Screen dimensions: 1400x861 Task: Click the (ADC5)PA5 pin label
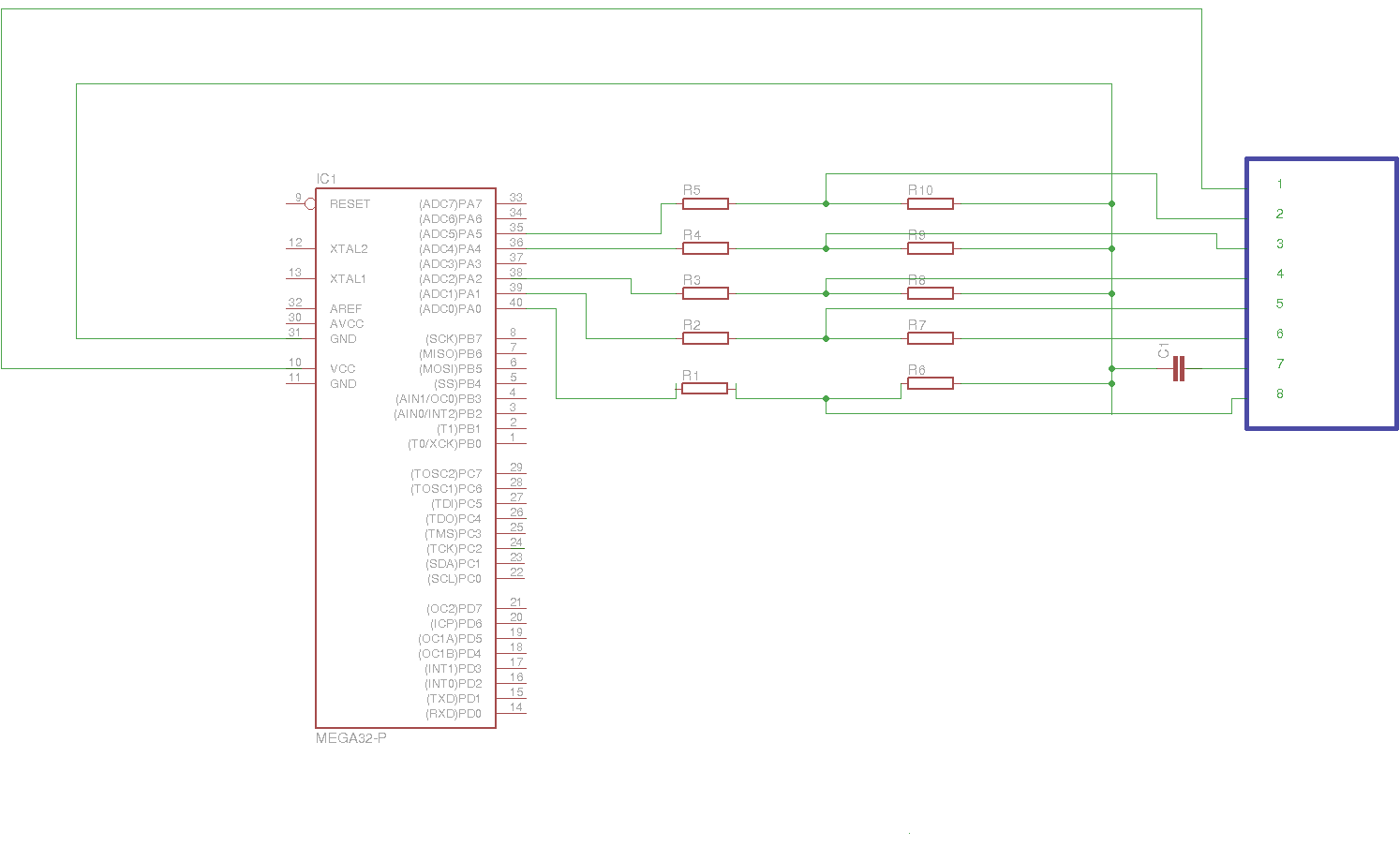(450, 234)
